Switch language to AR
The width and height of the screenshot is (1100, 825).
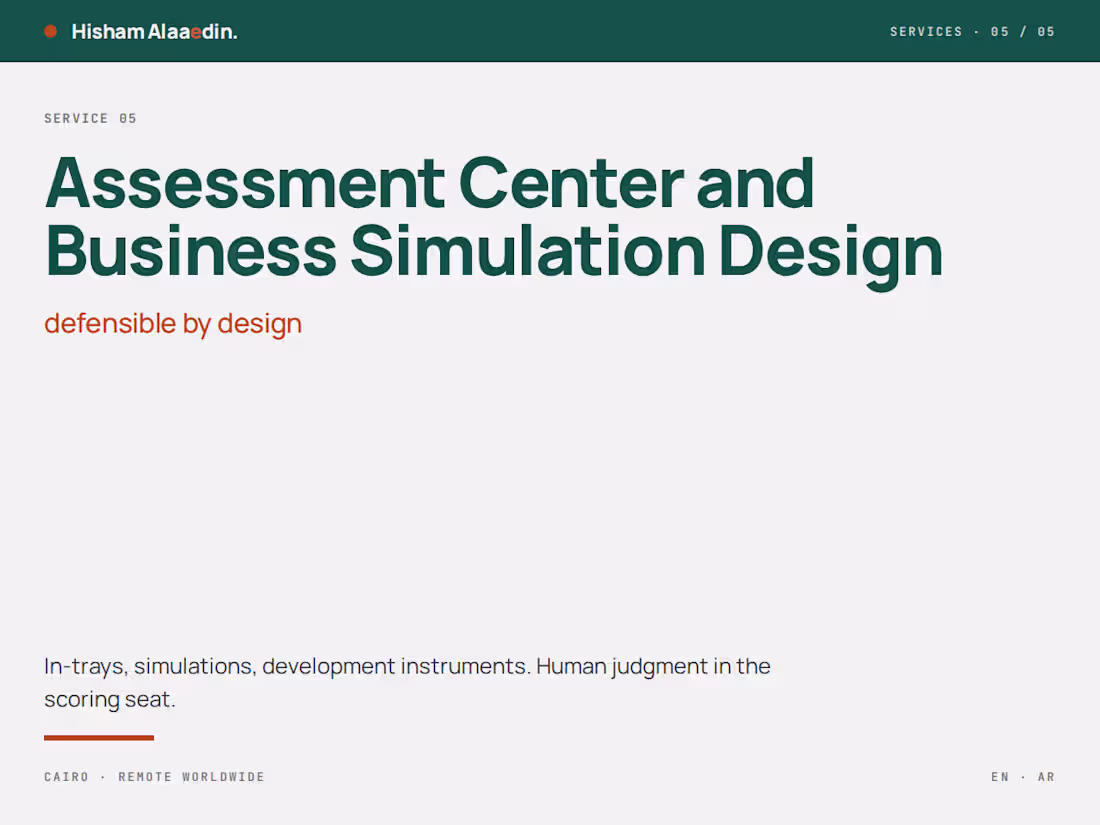(1046, 777)
